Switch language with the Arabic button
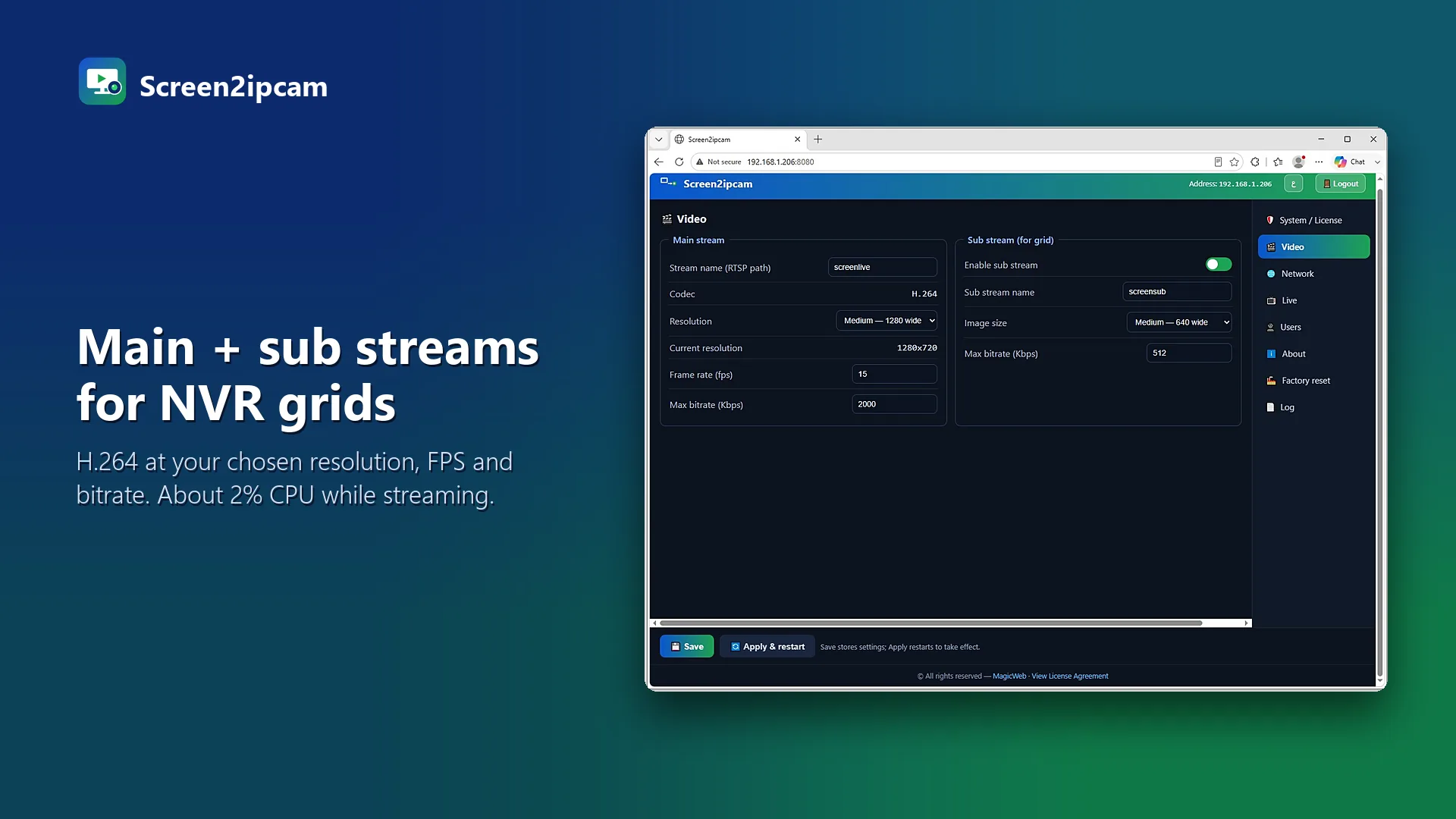The width and height of the screenshot is (1456, 819). pos(1294,184)
